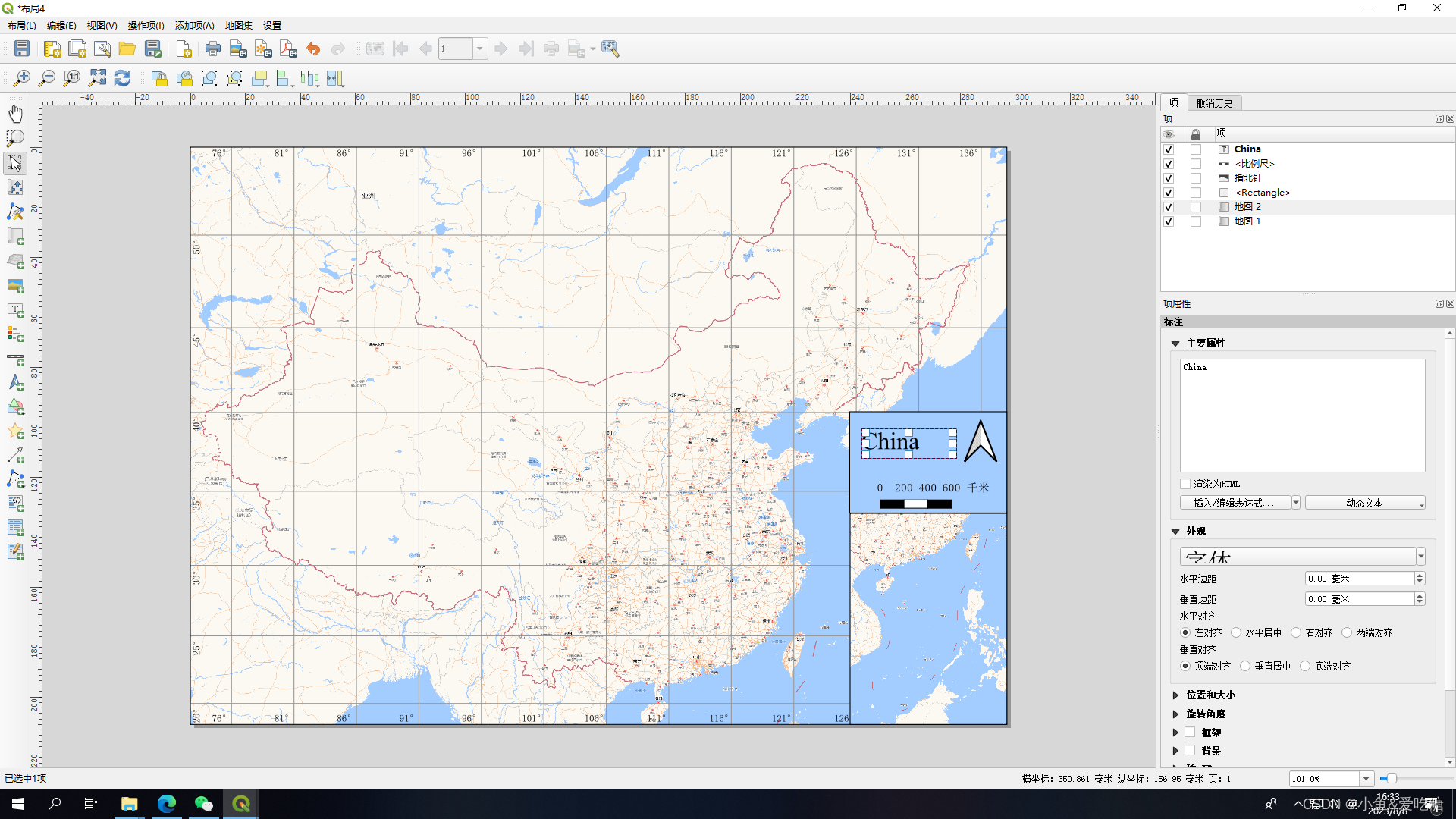This screenshot has width=1456, height=819.
Task: Collapse the 主要属性 section
Action: point(1175,344)
